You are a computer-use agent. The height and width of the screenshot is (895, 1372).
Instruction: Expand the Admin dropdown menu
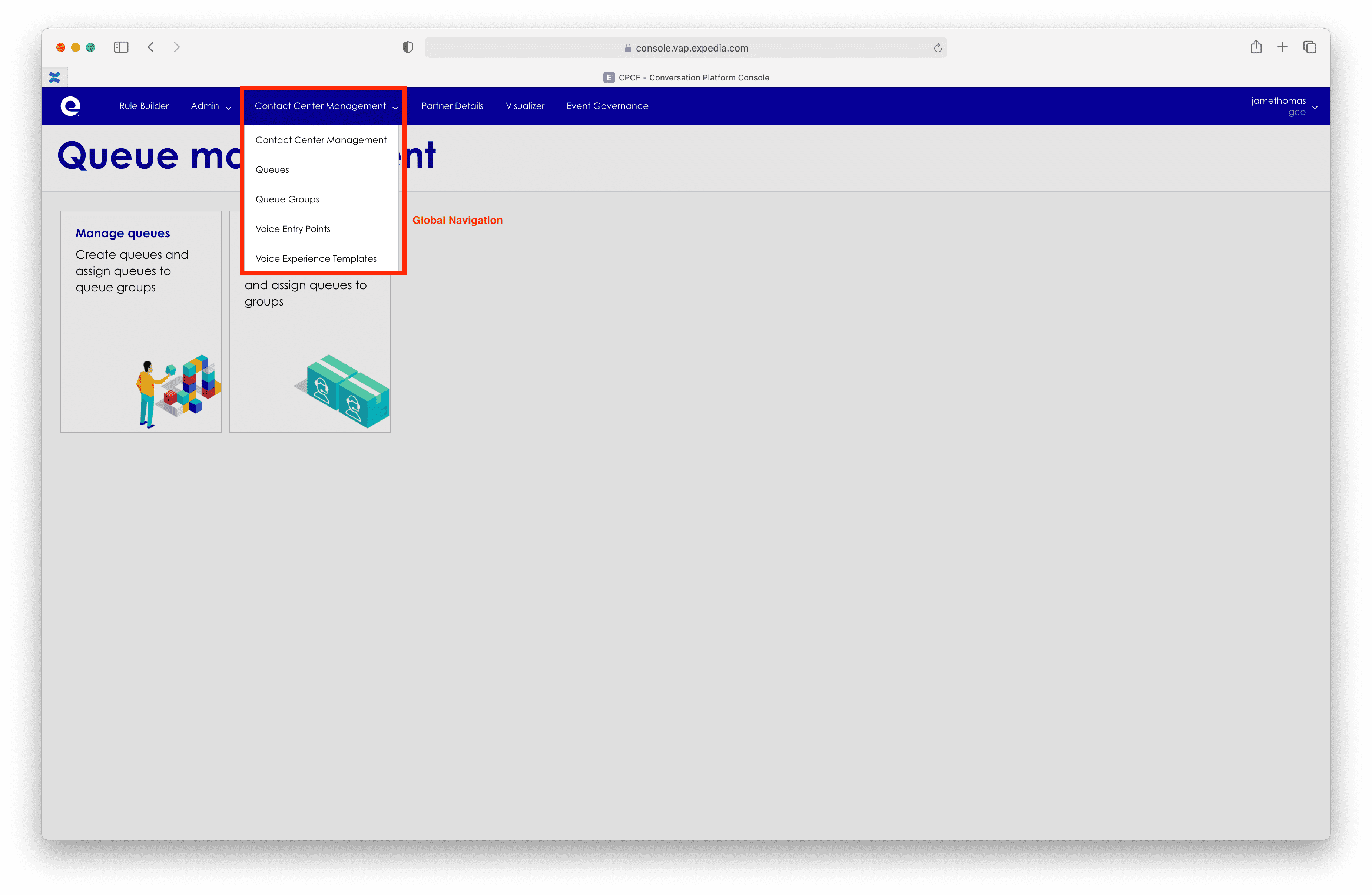pos(210,106)
